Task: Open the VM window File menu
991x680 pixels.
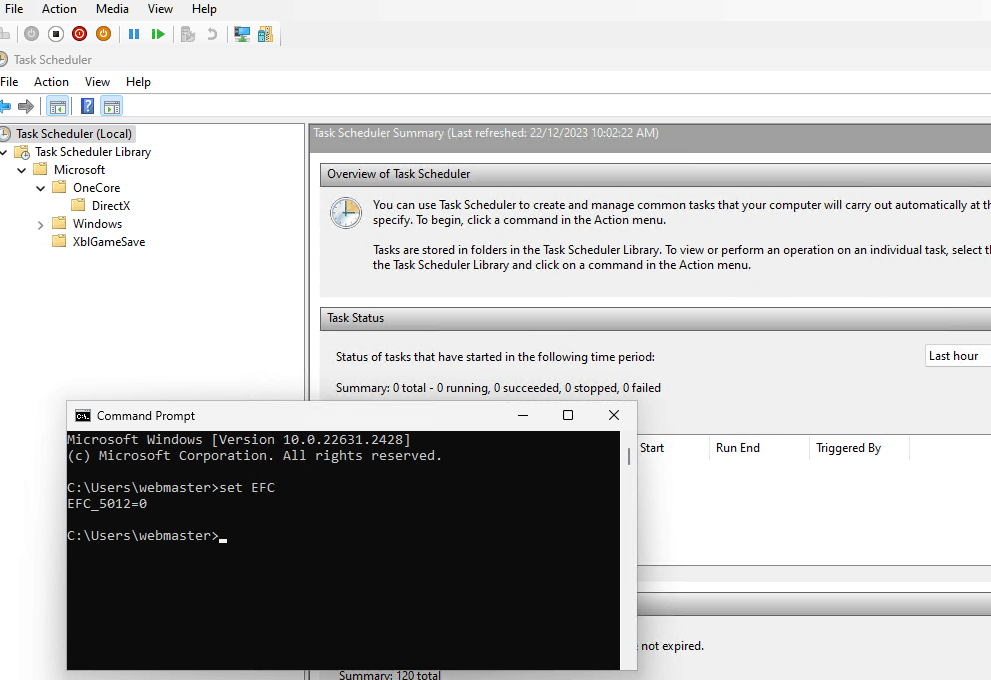Action: pyautogui.click(x=14, y=9)
